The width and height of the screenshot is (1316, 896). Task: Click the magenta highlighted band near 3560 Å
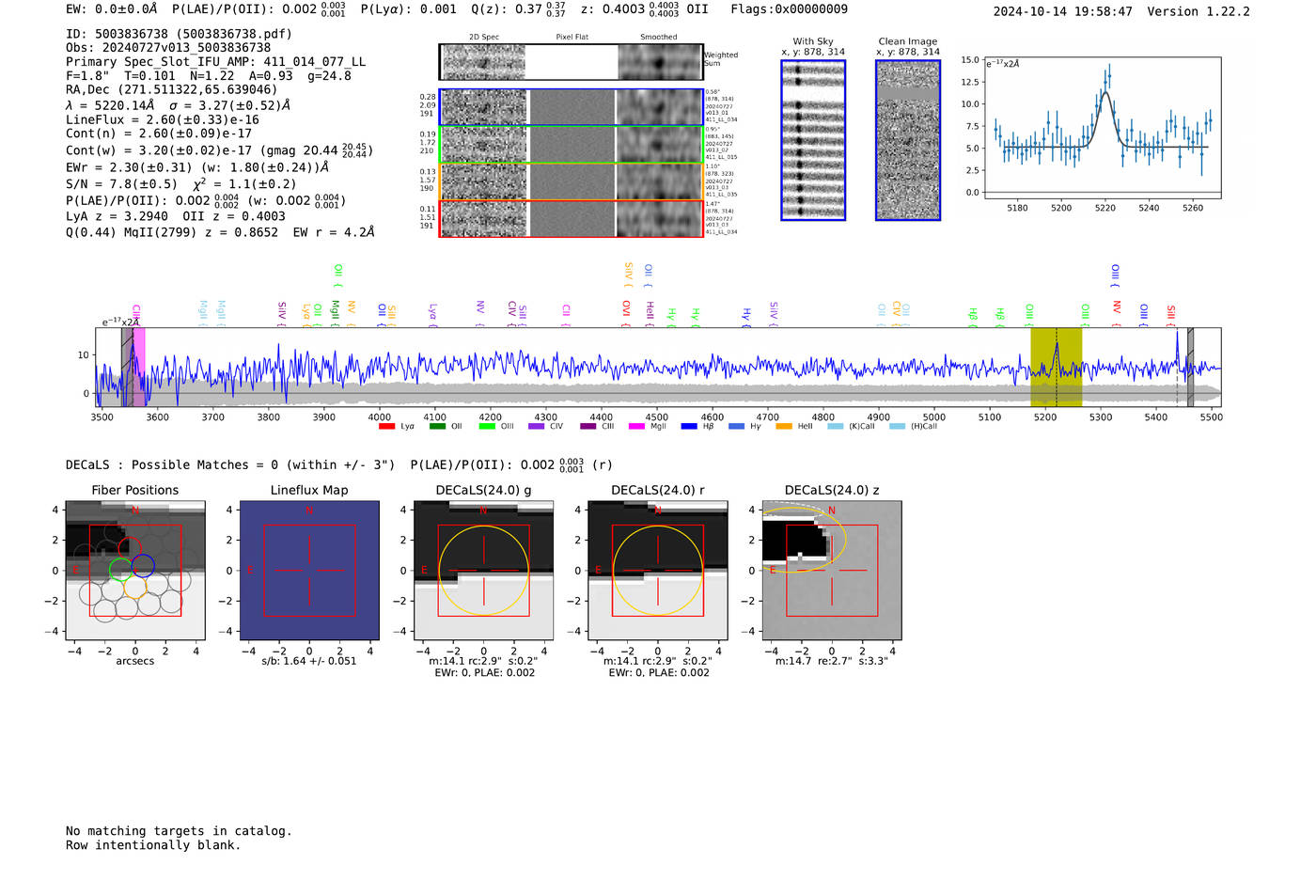tap(137, 367)
